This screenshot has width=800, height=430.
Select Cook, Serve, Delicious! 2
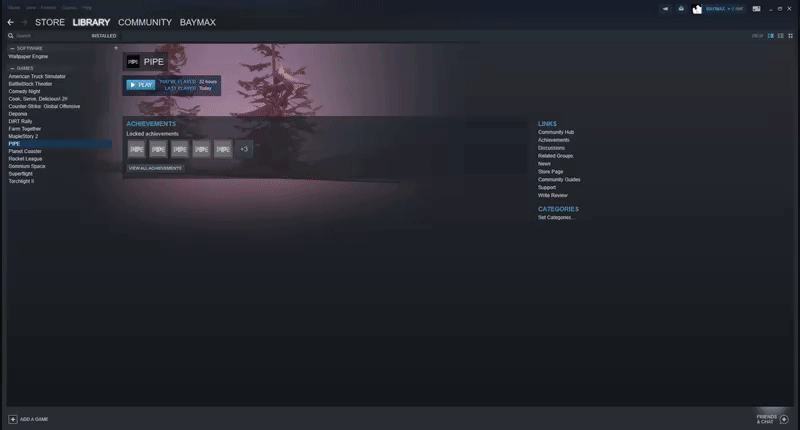[38, 99]
